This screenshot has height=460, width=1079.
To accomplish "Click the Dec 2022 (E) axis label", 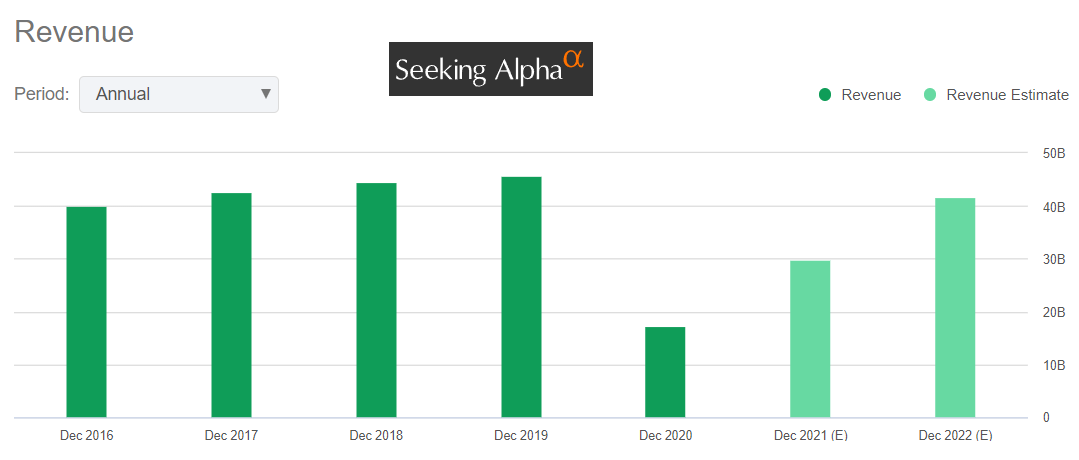I will tap(955, 436).
